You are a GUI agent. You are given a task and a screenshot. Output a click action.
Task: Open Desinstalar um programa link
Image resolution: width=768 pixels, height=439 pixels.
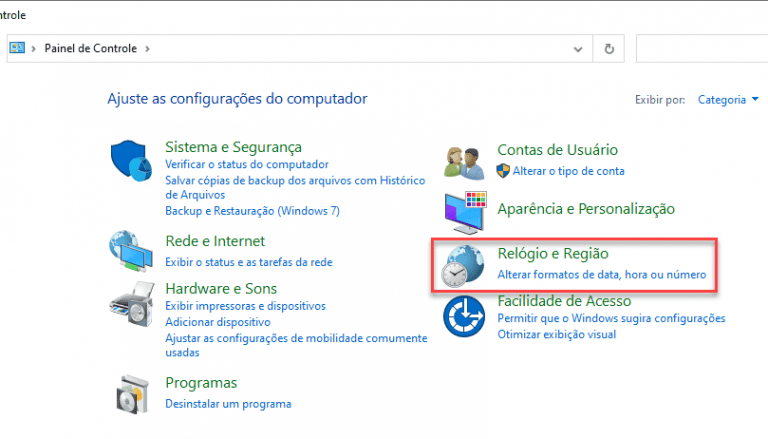tap(228, 404)
